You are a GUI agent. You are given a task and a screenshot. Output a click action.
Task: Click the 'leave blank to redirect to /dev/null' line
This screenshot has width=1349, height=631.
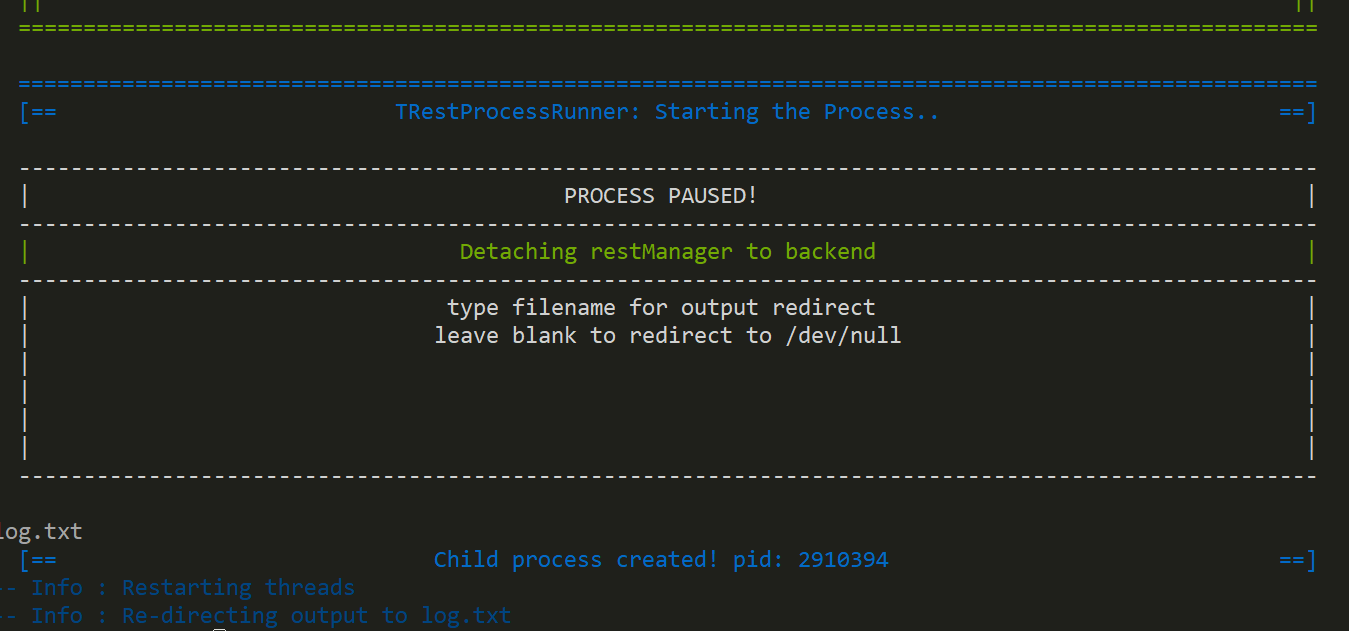click(x=667, y=336)
